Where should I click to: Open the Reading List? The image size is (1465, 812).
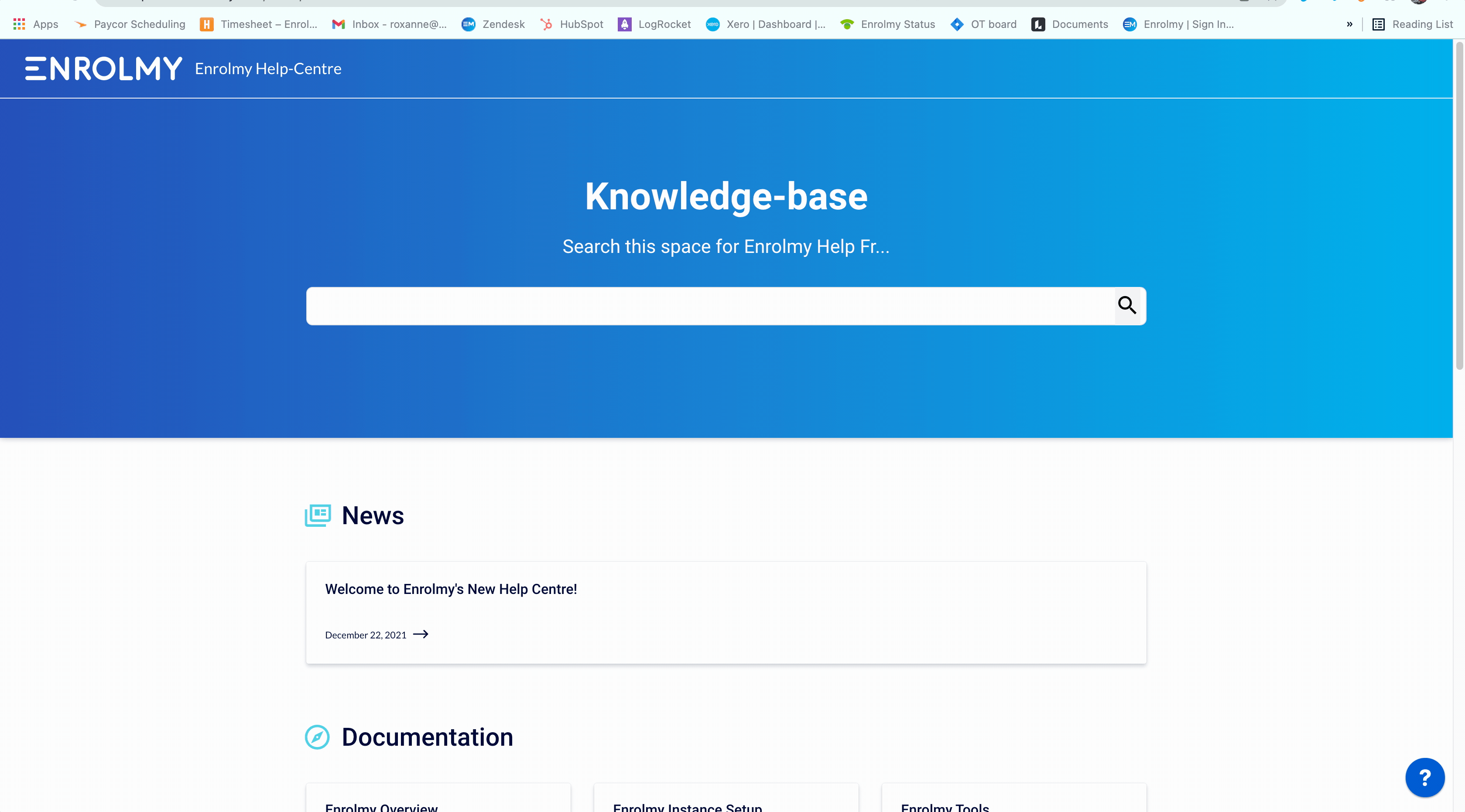pos(1413,24)
